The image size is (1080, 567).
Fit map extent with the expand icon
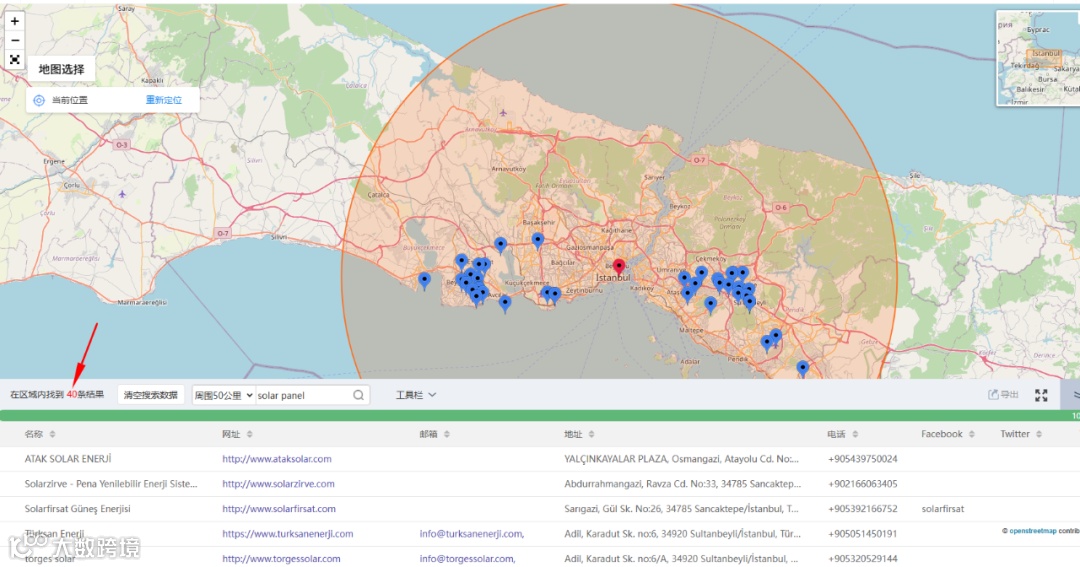coord(14,60)
